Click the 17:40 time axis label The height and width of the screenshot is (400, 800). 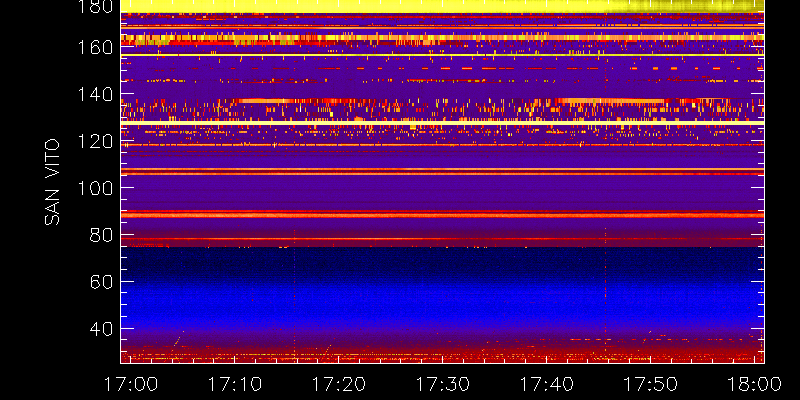click(546, 384)
